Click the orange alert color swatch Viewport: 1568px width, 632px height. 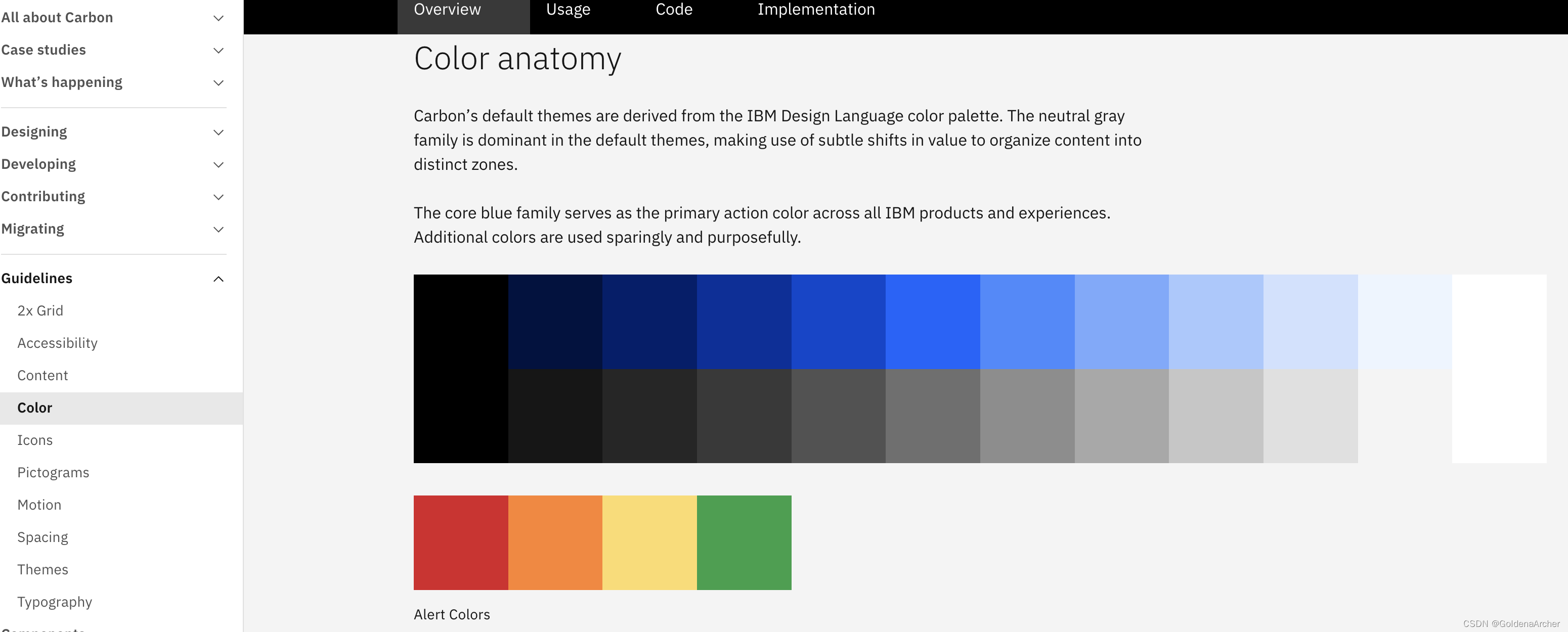(555, 543)
